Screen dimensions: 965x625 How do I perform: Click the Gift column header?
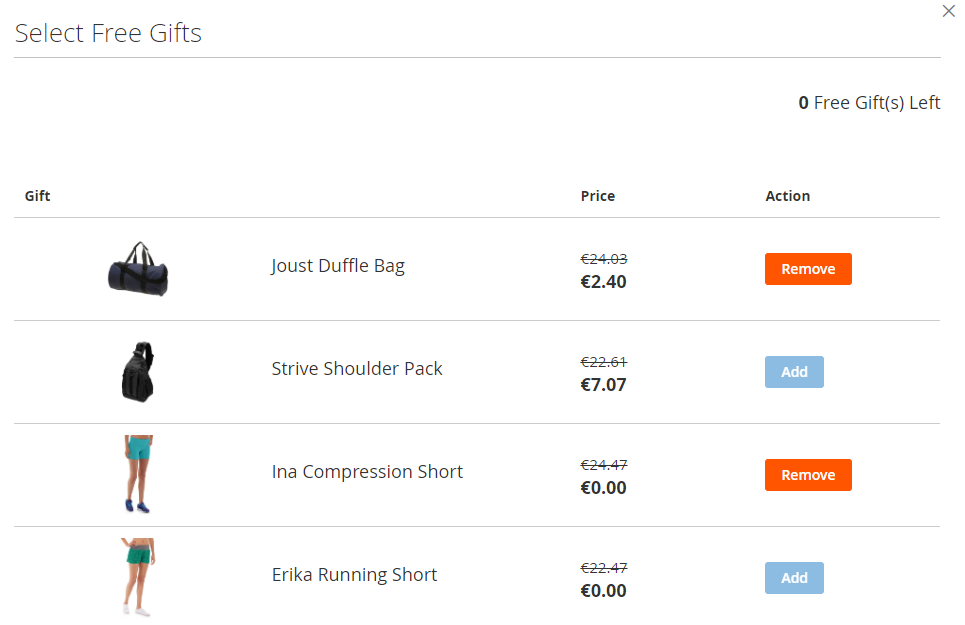[38, 196]
